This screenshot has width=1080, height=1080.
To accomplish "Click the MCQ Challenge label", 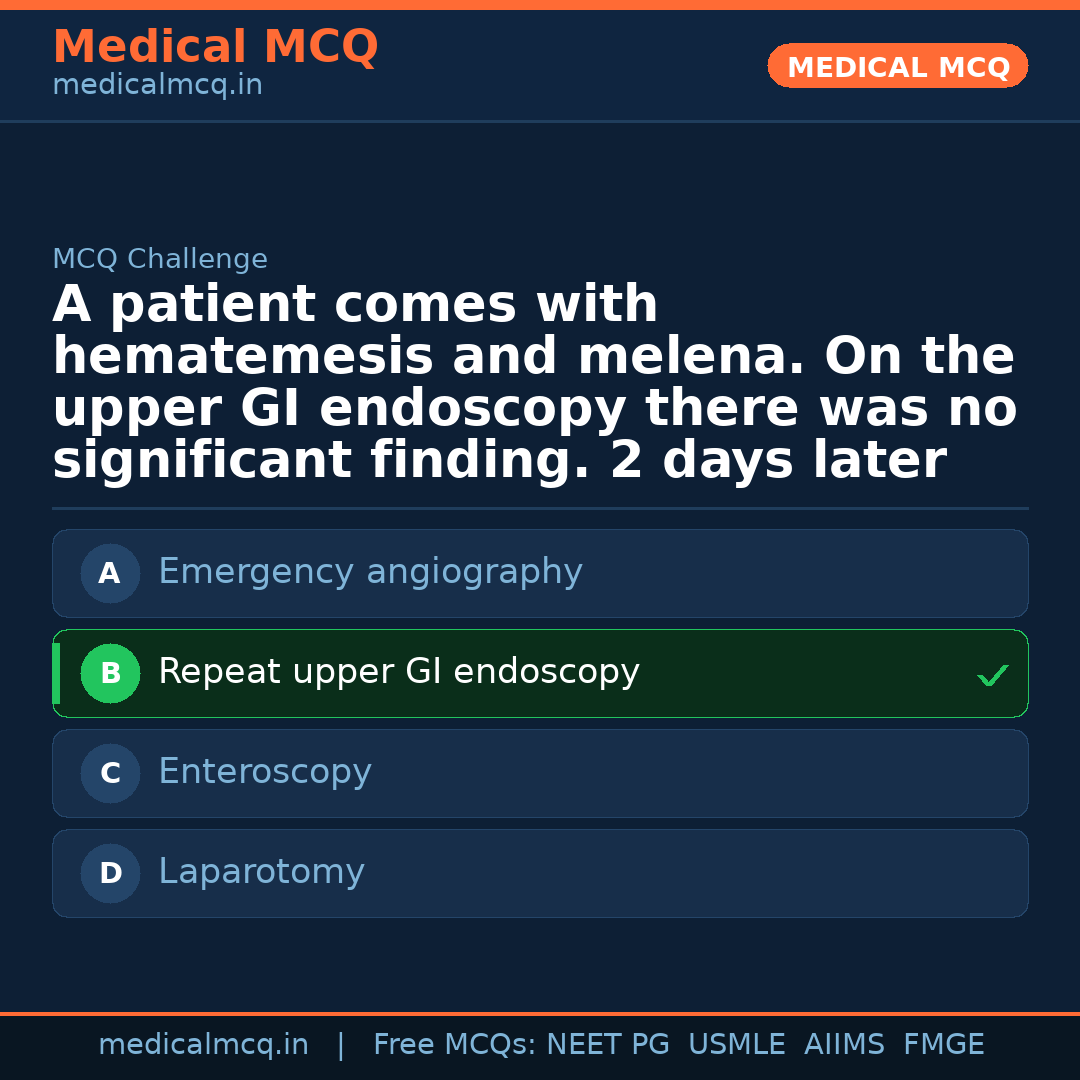I will coord(160,260).
